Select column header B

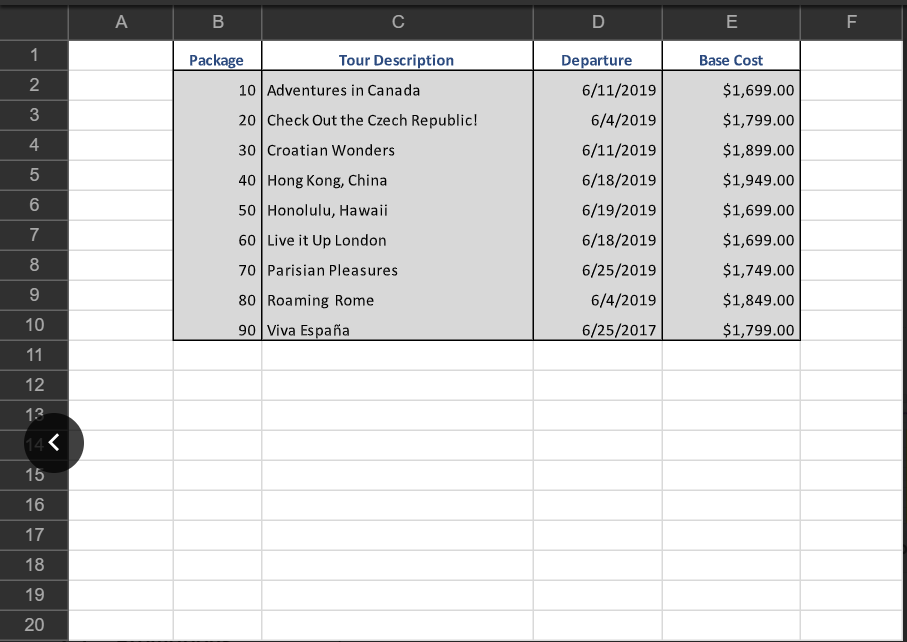click(217, 22)
